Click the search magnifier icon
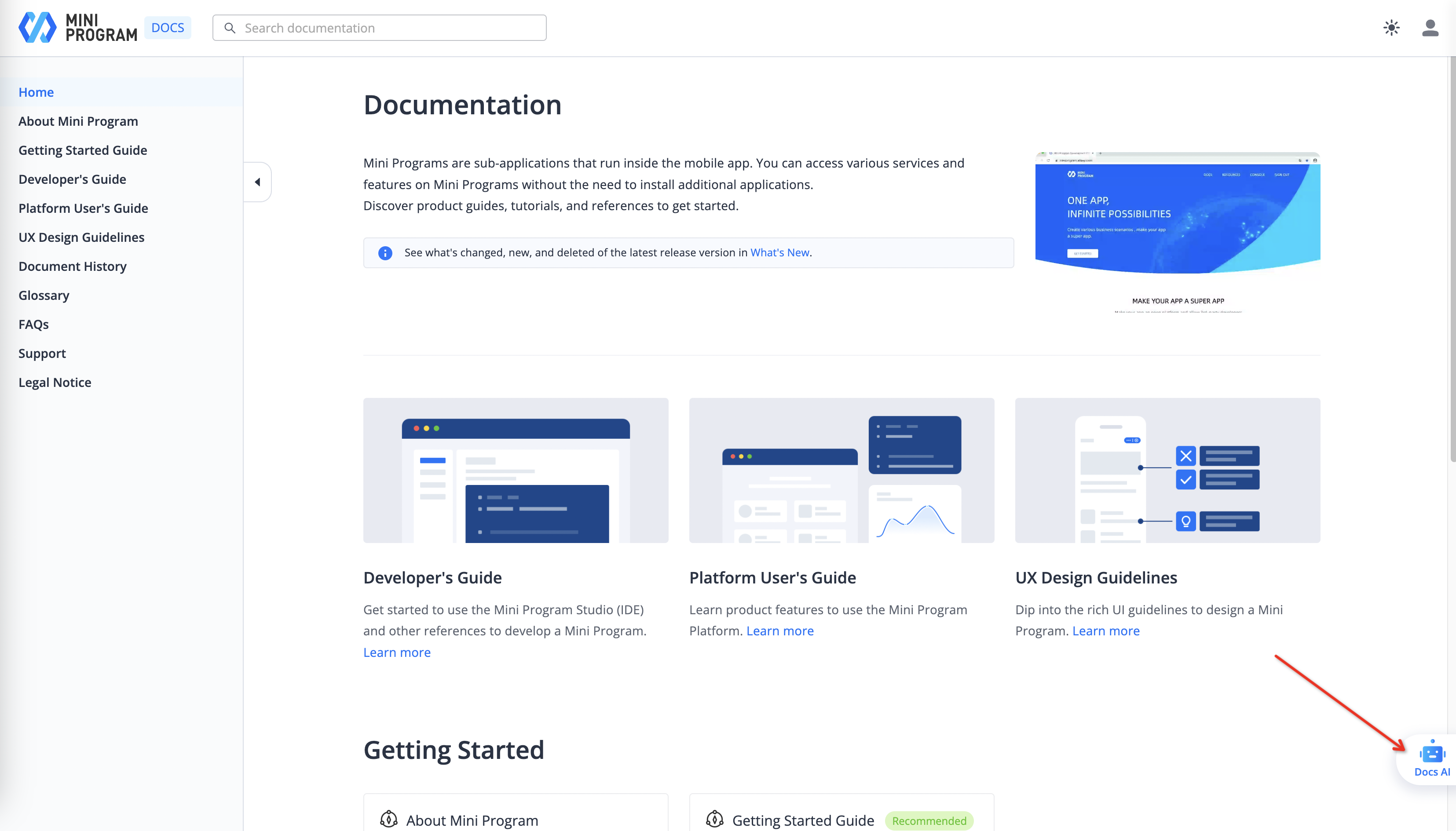This screenshot has height=831, width=1456. tap(230, 28)
